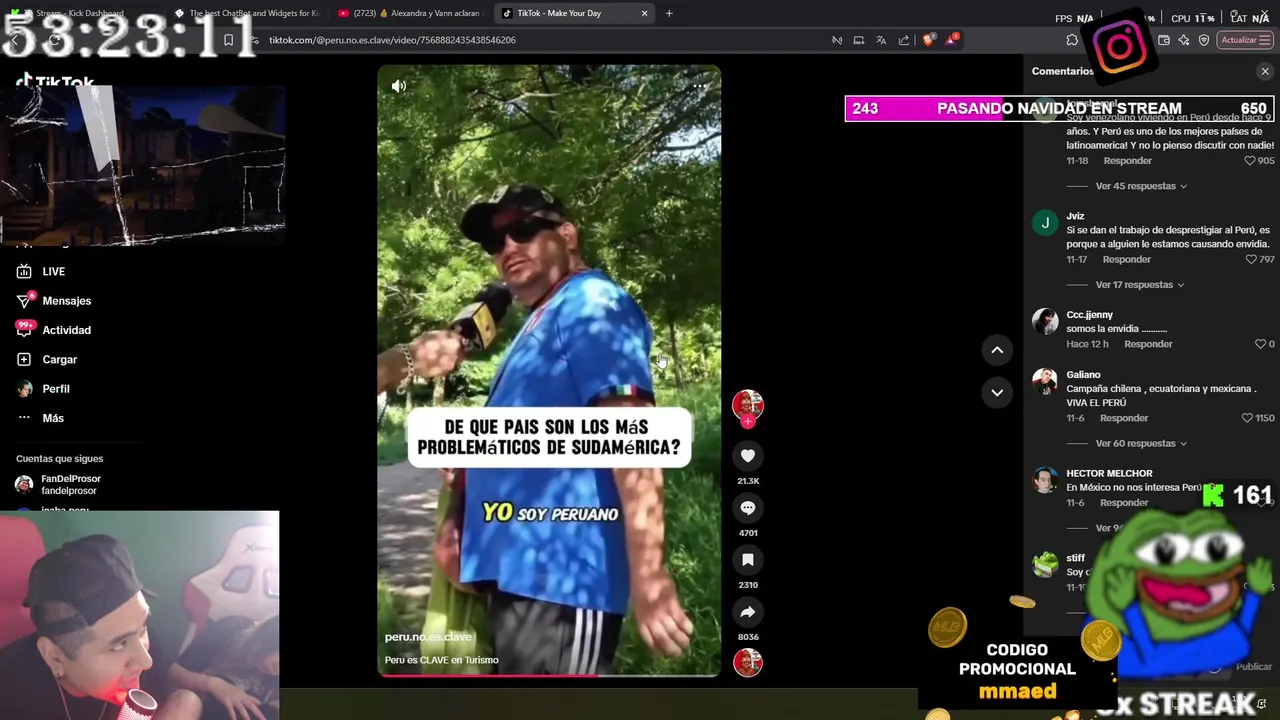1280x720 pixels.
Task: Open the Brave VPN shield icon
Action: click(1204, 40)
